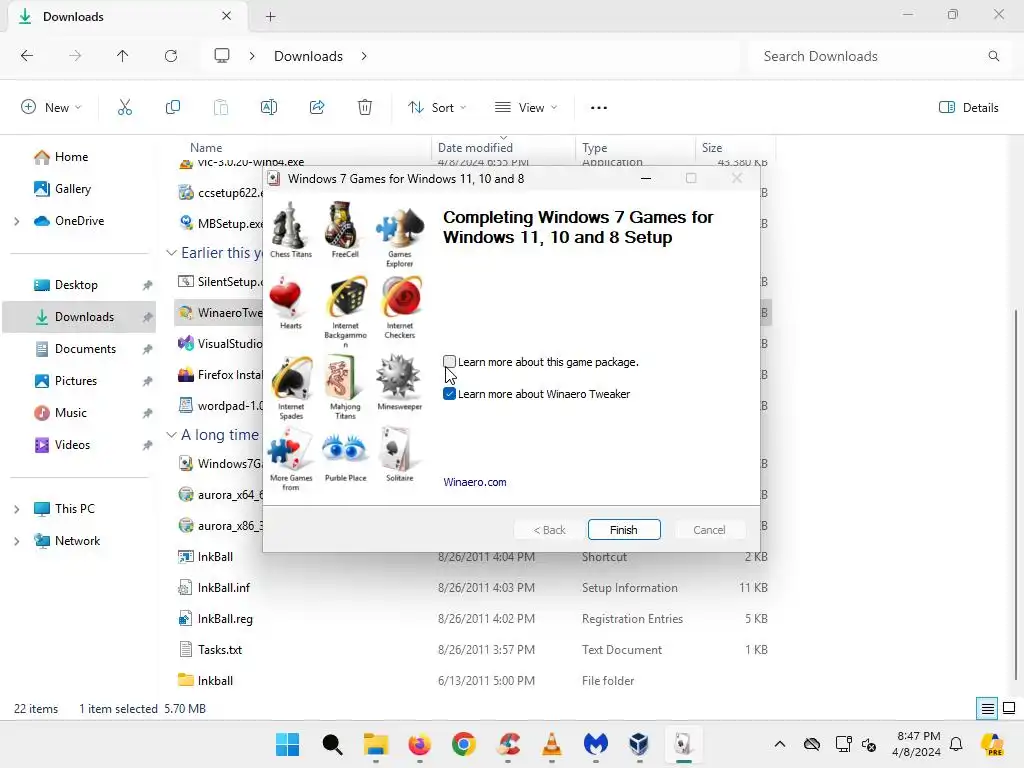Expand the Network tree node
Screen dimensions: 1024x768
[17, 541]
